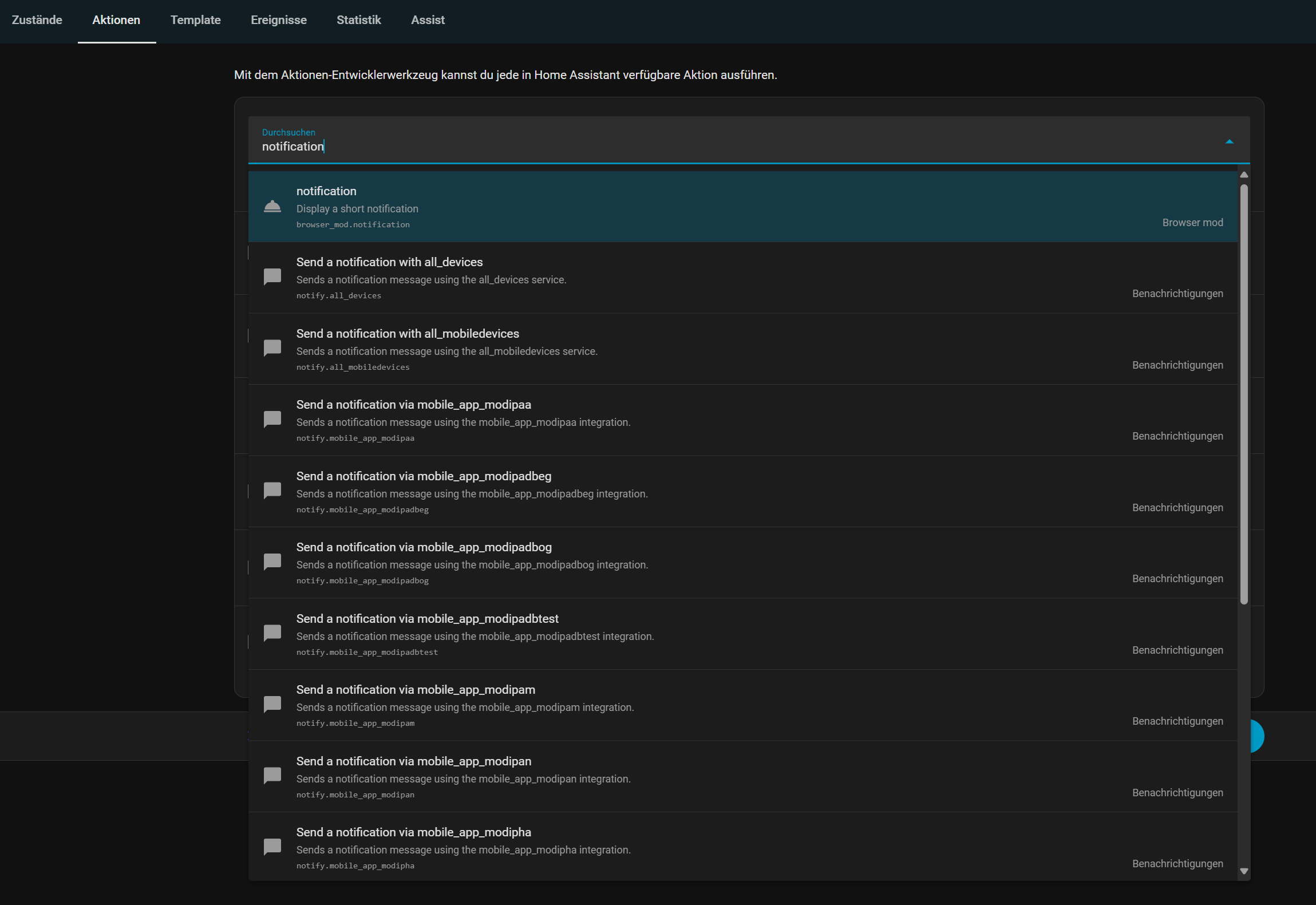
Task: Click the message icon beside notify.all_devices
Action: tap(272, 277)
